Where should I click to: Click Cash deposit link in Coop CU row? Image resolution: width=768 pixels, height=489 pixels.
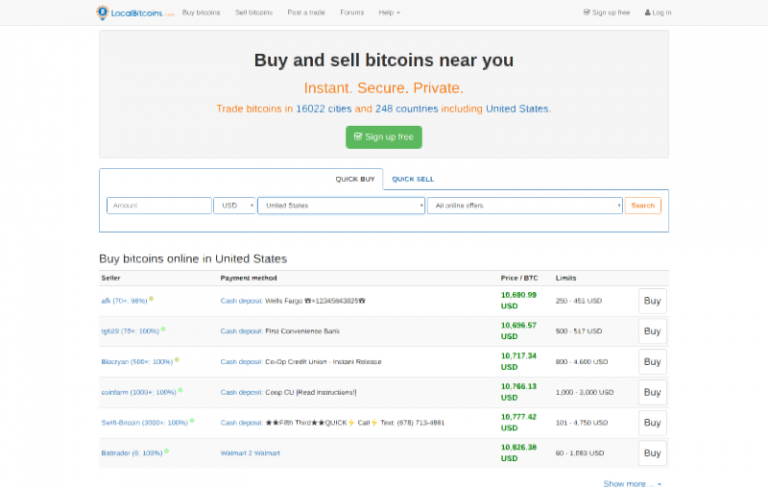point(241,392)
